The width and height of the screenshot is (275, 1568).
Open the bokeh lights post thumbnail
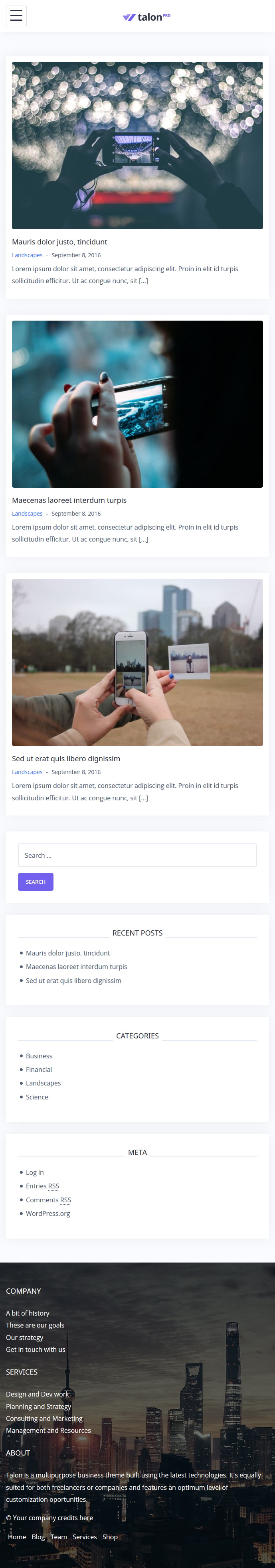click(x=137, y=146)
